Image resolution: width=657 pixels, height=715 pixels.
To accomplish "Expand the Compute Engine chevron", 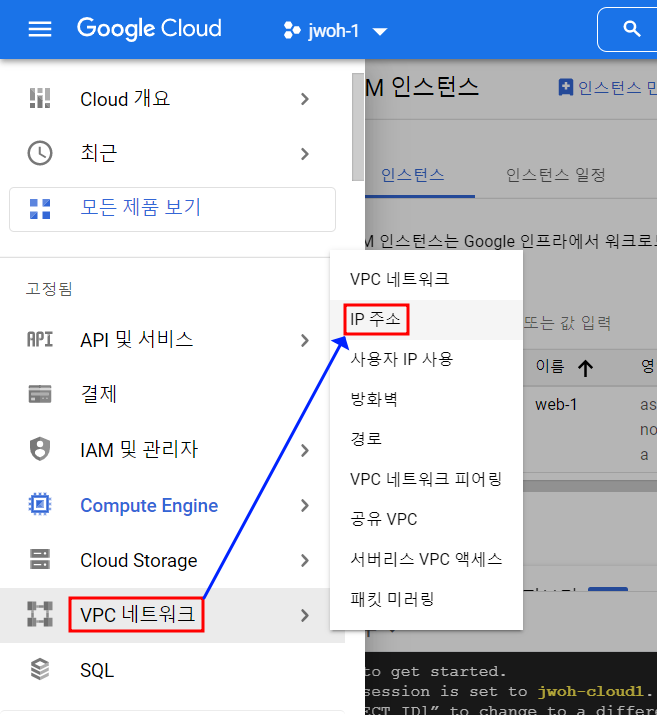I will pyautogui.click(x=305, y=505).
